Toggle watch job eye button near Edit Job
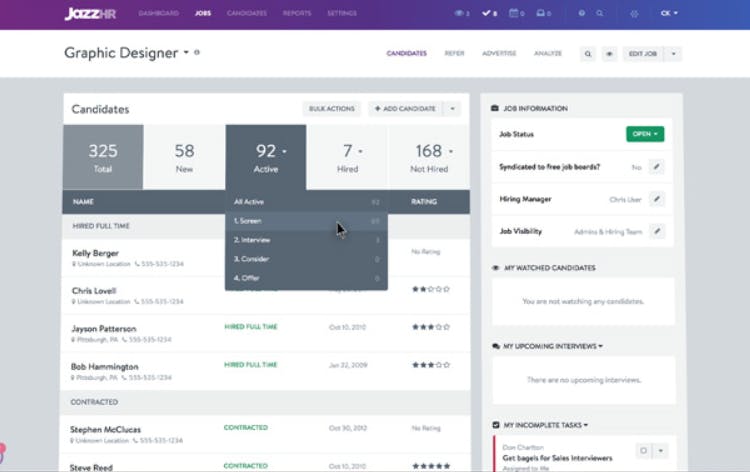Image resolution: width=750 pixels, height=472 pixels. pos(609,54)
